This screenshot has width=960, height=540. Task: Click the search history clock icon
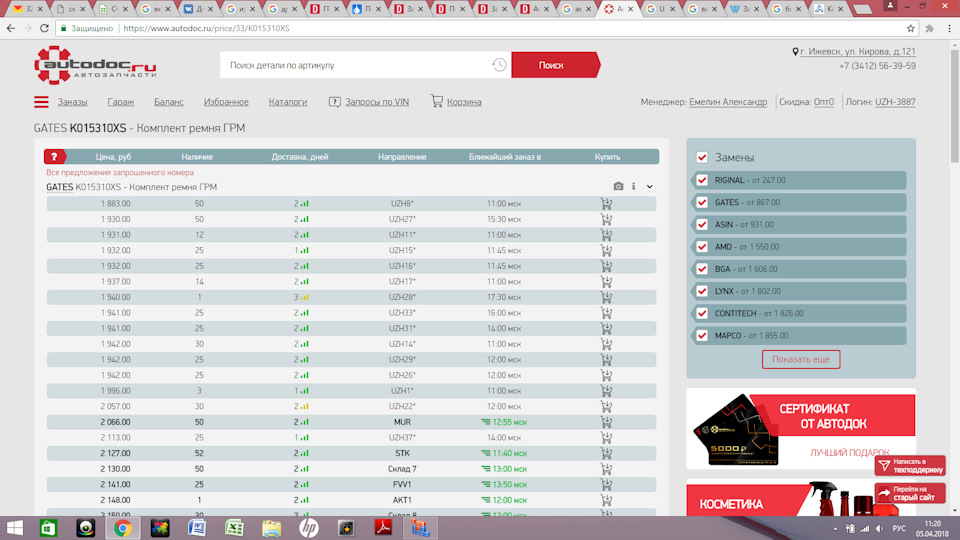499,65
